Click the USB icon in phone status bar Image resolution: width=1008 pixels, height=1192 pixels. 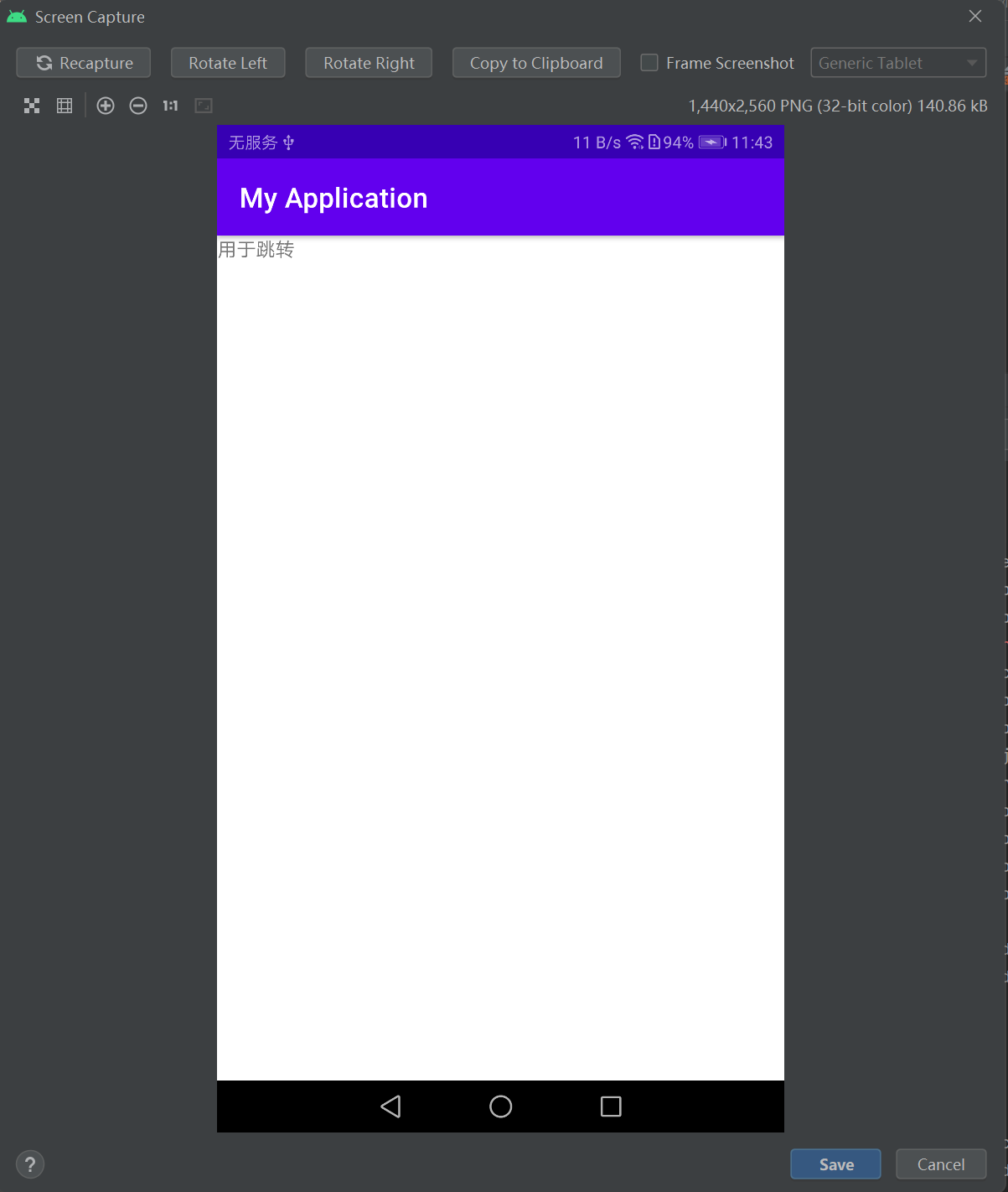click(288, 143)
